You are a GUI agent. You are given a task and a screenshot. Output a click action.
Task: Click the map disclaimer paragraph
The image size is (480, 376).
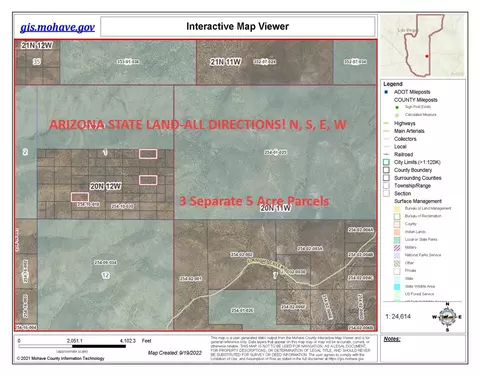click(x=290, y=349)
